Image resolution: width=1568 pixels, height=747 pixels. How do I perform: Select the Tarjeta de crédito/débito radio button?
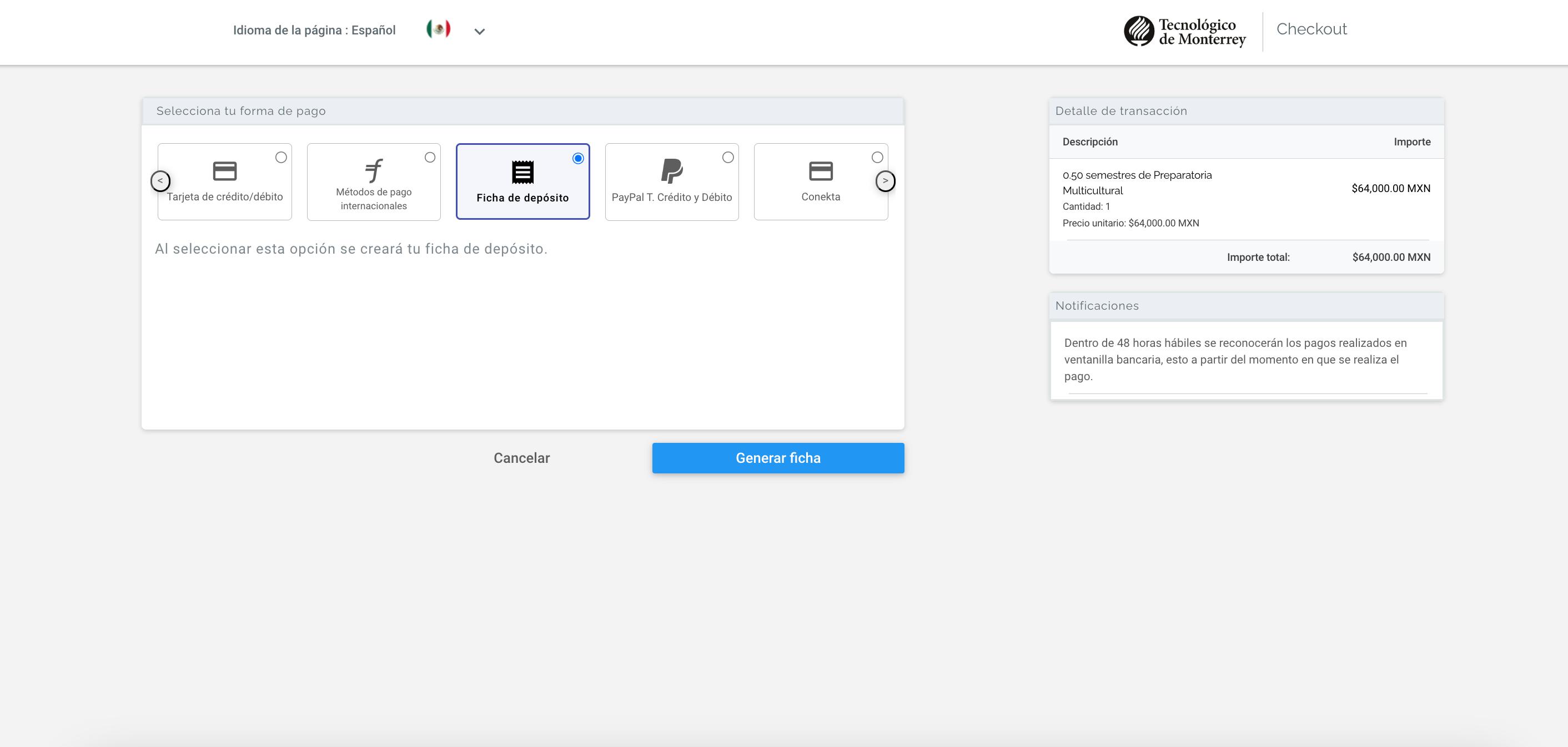click(x=280, y=158)
